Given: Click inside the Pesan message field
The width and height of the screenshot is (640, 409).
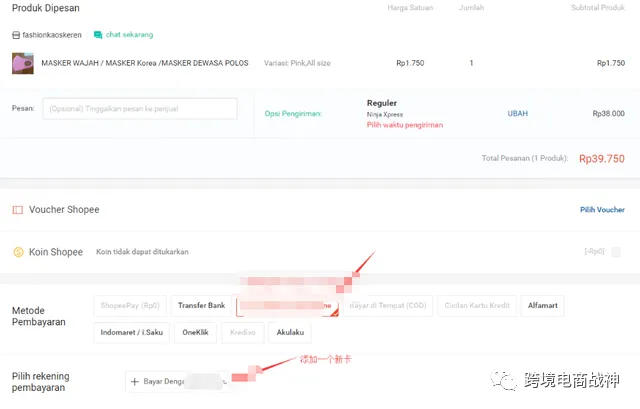Looking at the screenshot, I should point(140,109).
